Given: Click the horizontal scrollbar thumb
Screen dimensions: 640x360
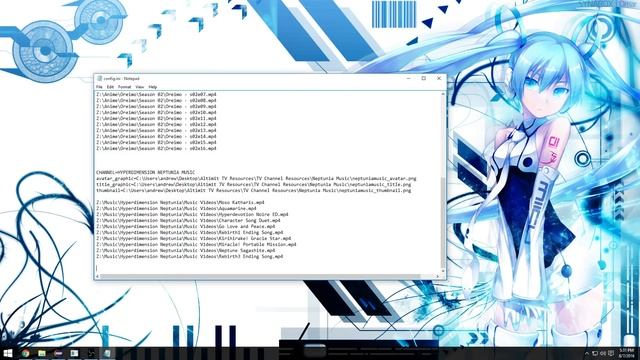Looking at the screenshot, I should (260, 276).
